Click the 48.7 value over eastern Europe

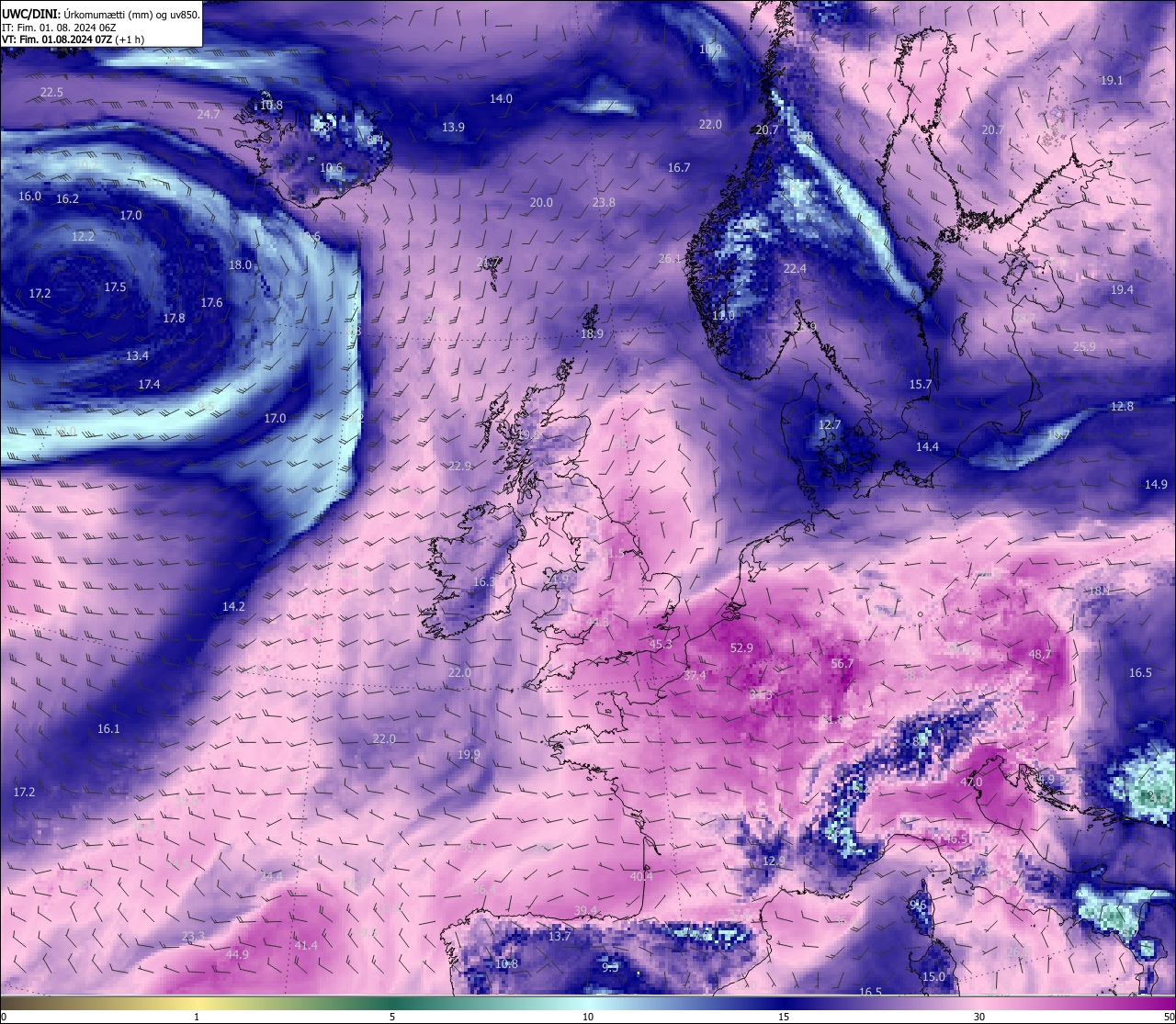point(1040,655)
